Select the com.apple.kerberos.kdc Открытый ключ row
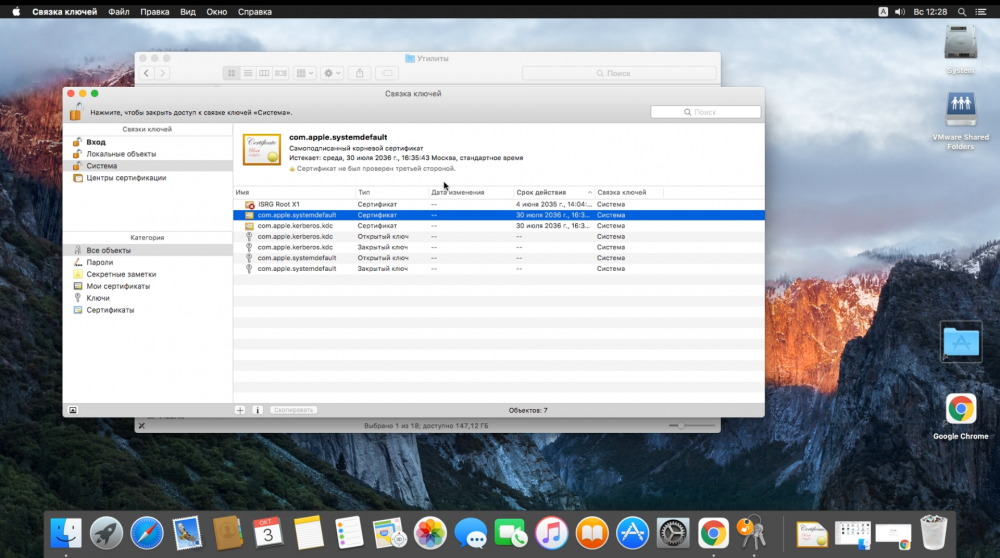The image size is (1000, 558). (499, 237)
